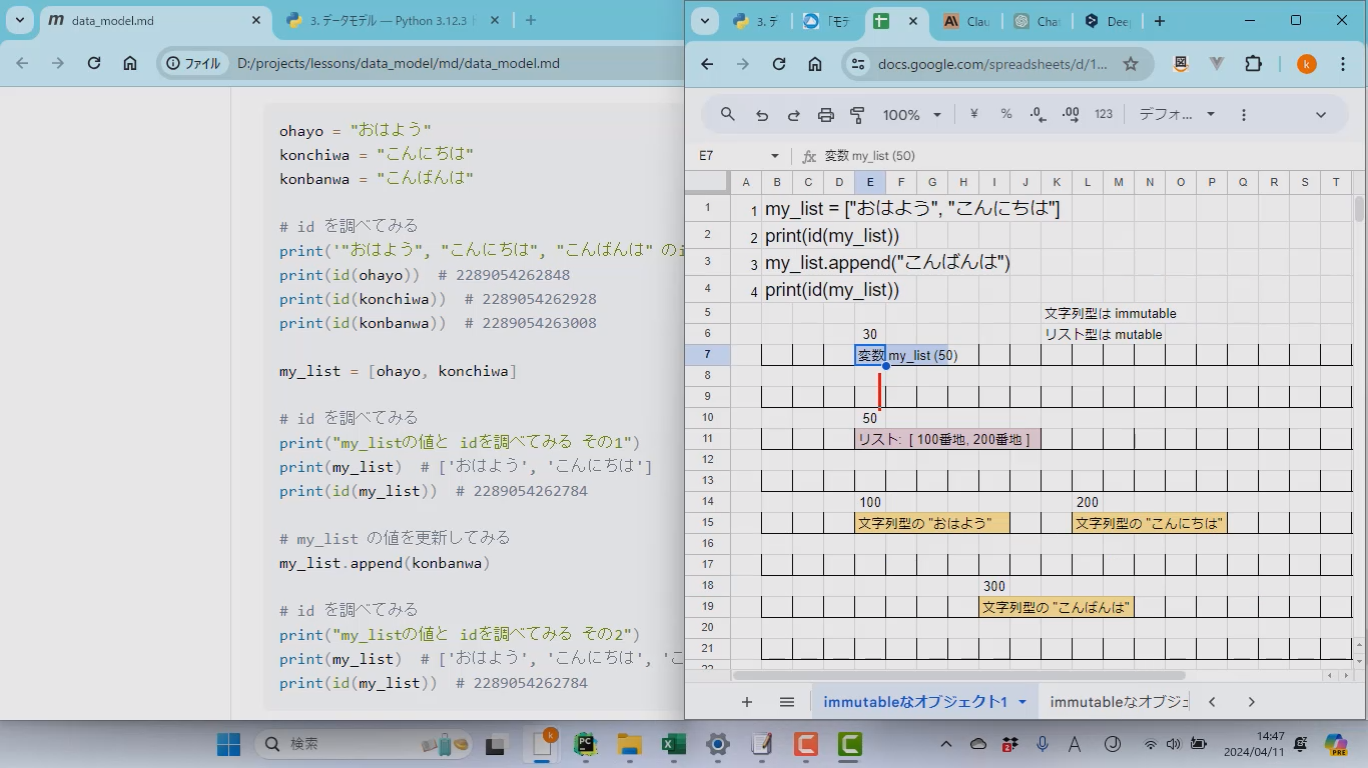Open the all sheets list menu
The image size is (1368, 768).
pos(787,702)
